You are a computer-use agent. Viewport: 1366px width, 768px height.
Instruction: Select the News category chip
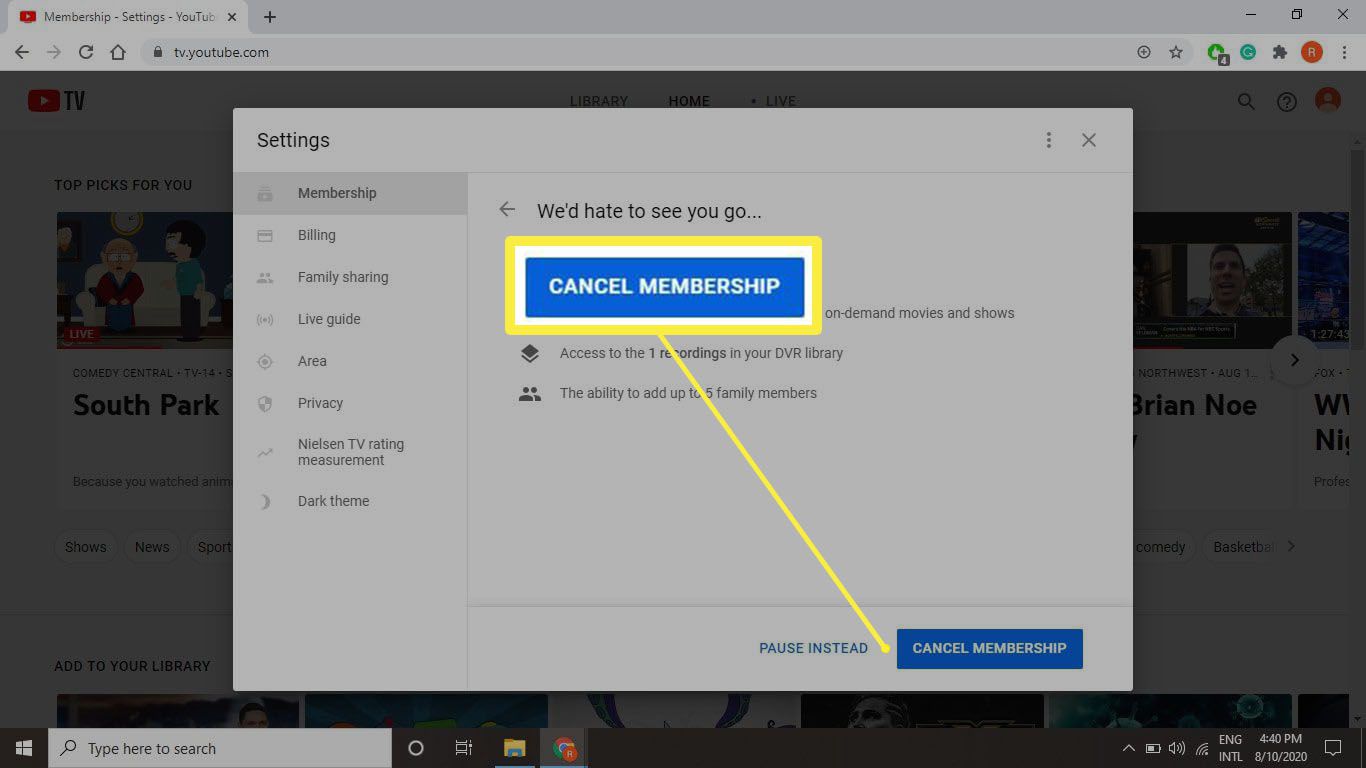point(152,547)
